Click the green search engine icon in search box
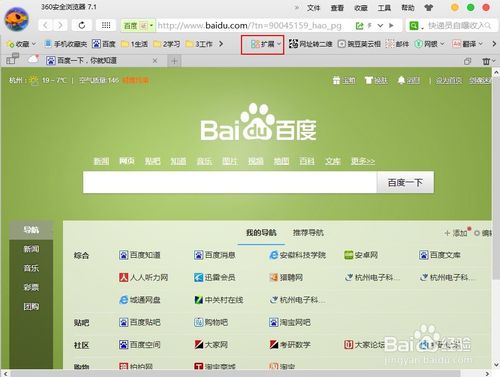Viewport: 500px width, 377px height. 414,25
